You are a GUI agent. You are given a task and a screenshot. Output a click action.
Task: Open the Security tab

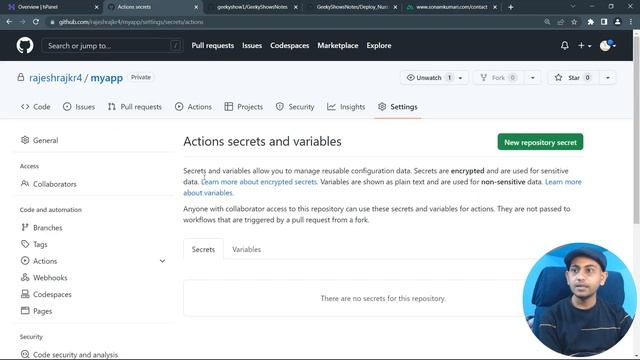[295, 107]
